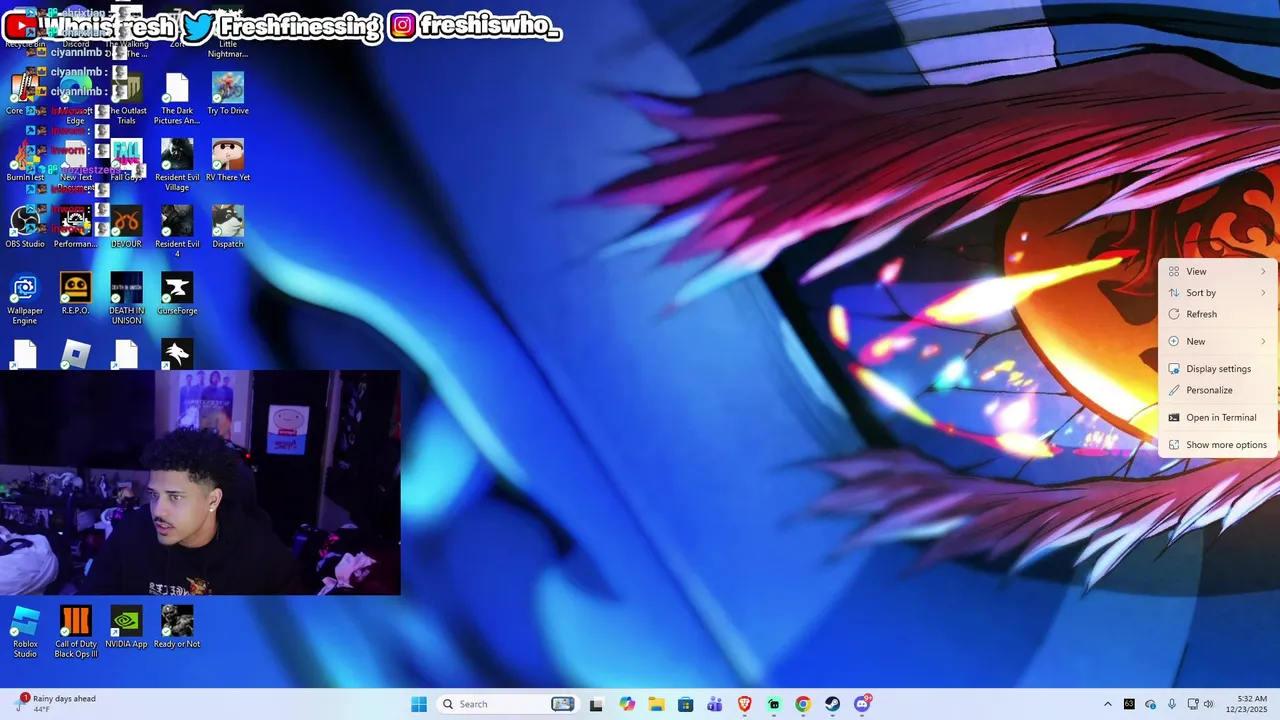Open the microphone tray icon
The image size is (1280, 720).
pos(1172,704)
